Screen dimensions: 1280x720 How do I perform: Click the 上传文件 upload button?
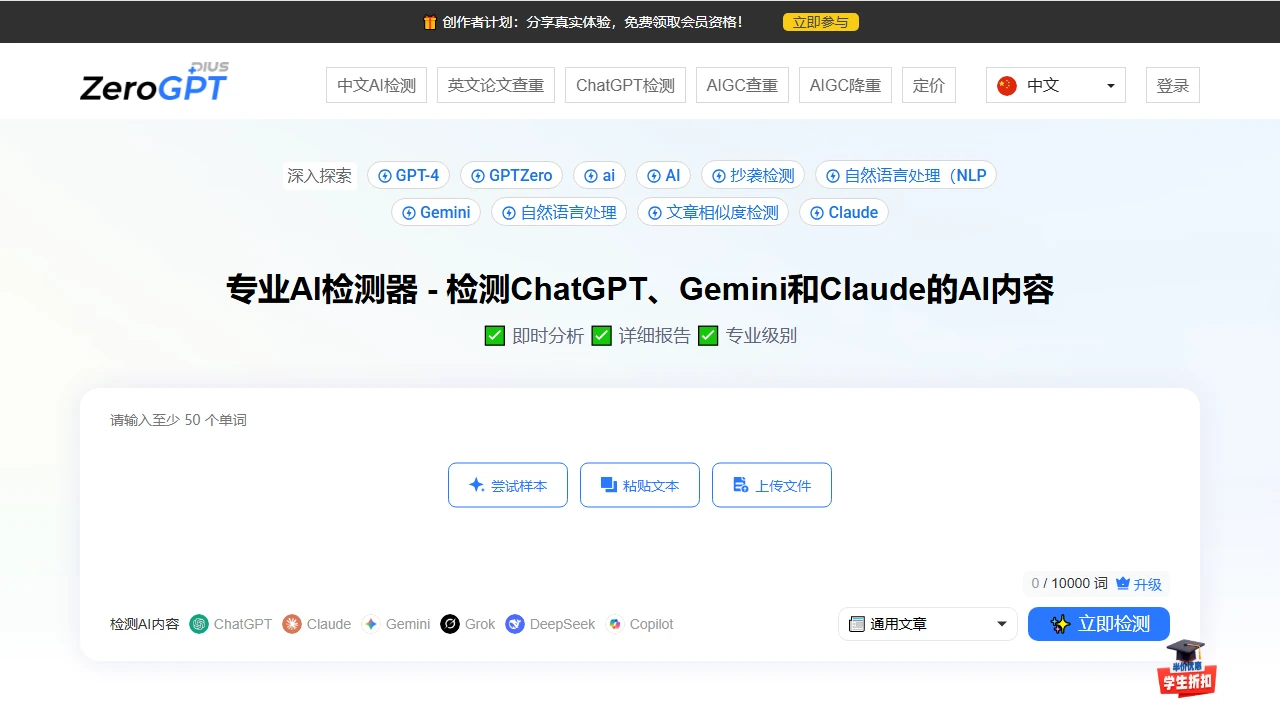771,485
